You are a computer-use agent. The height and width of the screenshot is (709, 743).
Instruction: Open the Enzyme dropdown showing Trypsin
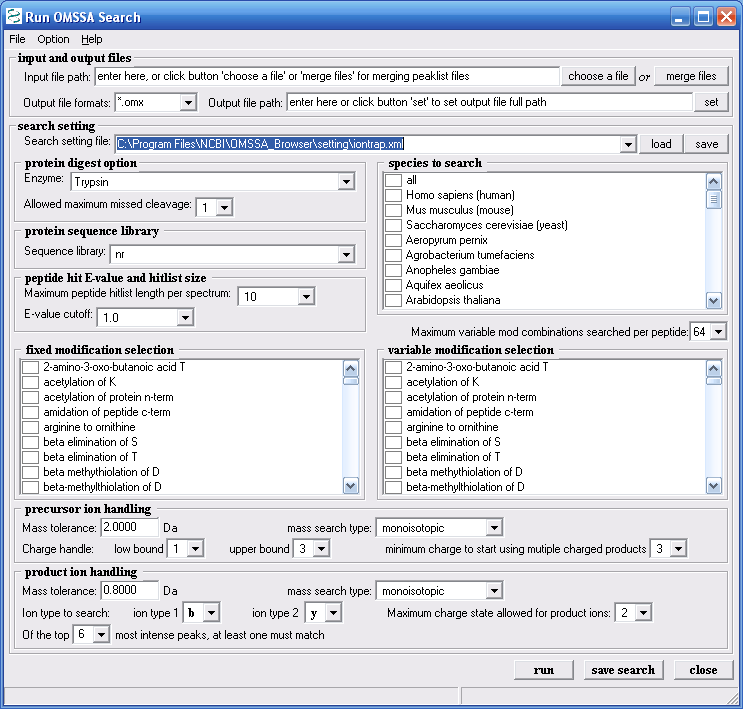point(346,182)
